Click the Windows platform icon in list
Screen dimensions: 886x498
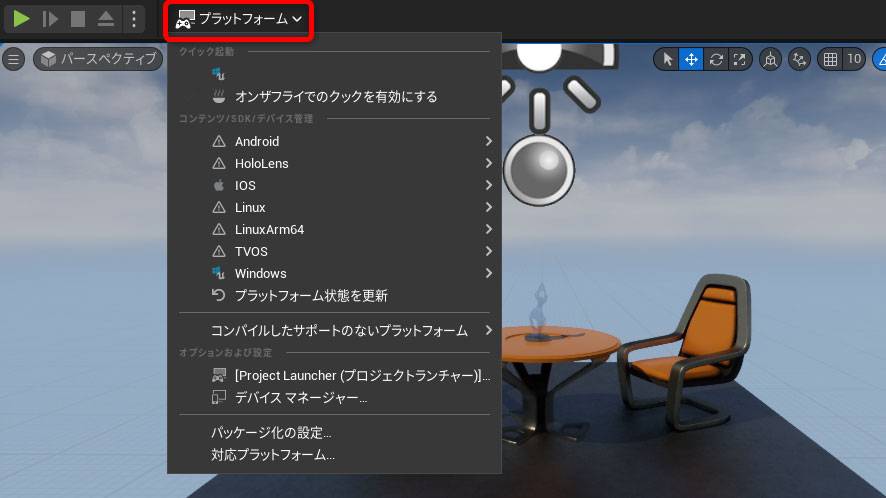pos(219,273)
